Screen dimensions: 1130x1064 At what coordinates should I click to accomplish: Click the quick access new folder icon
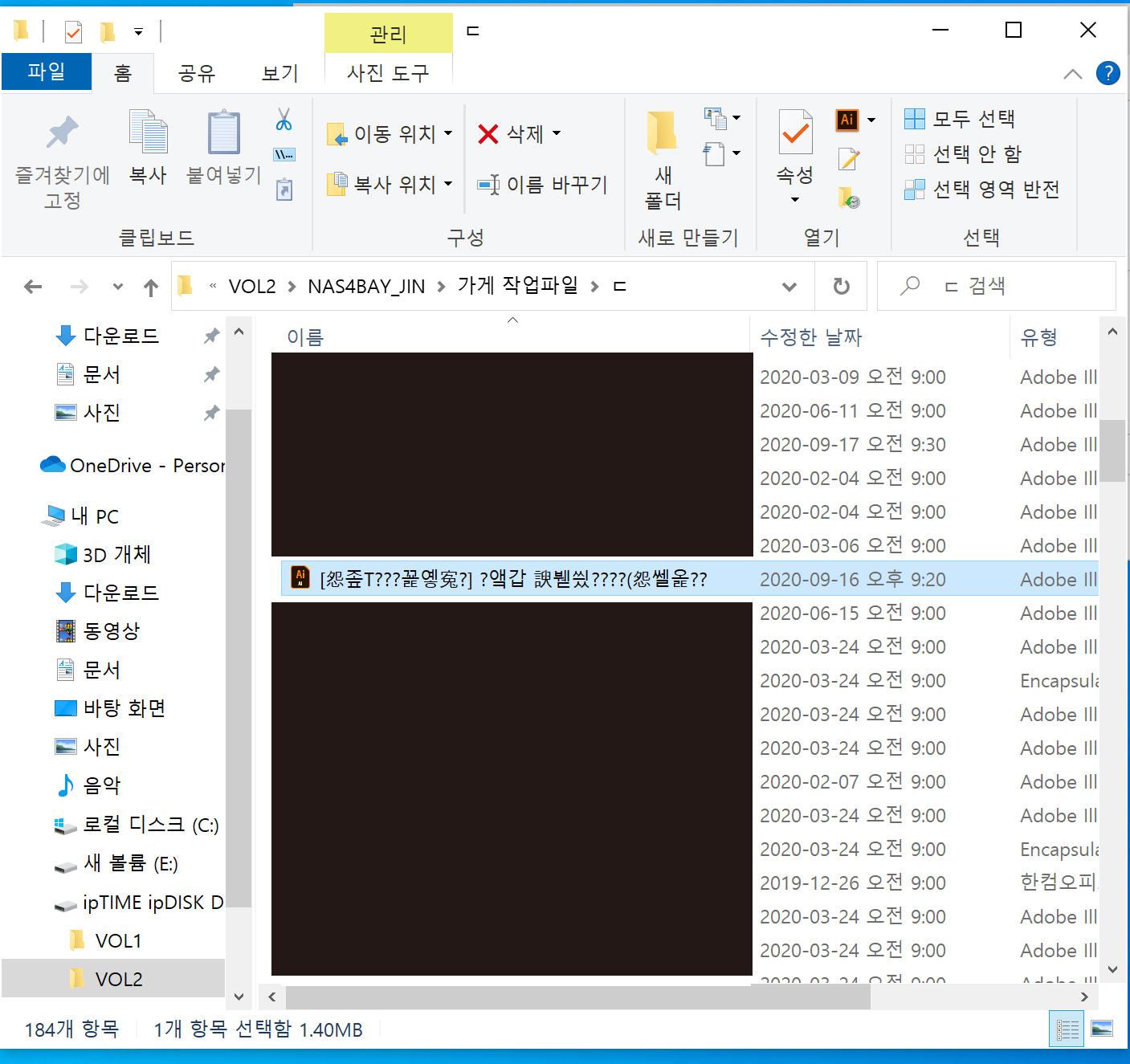point(108,31)
